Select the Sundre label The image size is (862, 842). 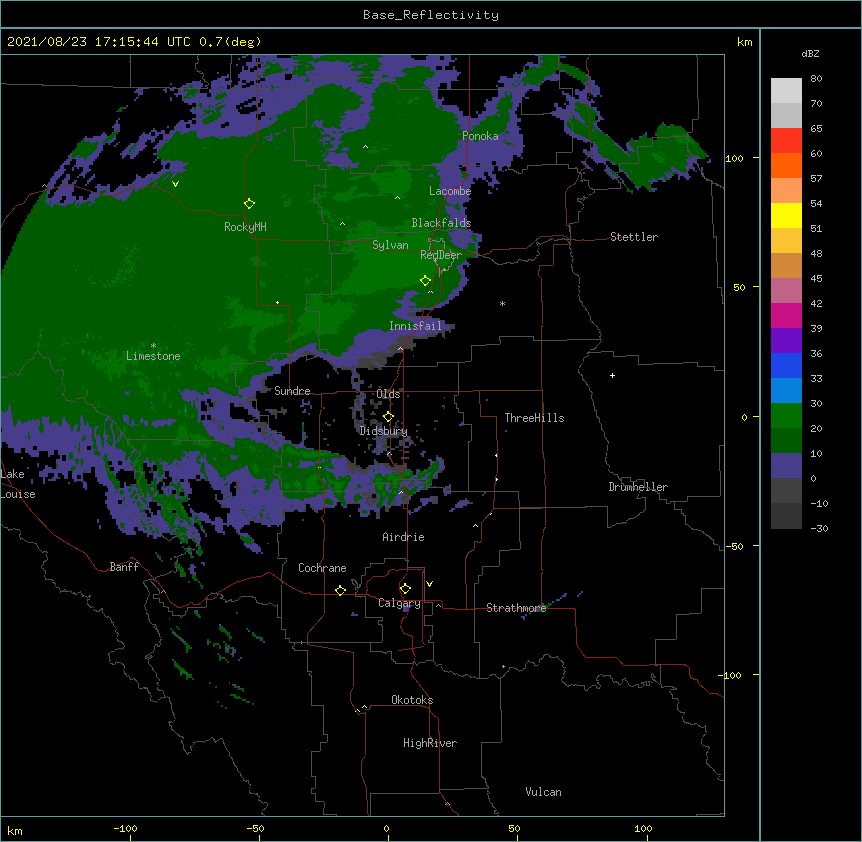[x=292, y=391]
